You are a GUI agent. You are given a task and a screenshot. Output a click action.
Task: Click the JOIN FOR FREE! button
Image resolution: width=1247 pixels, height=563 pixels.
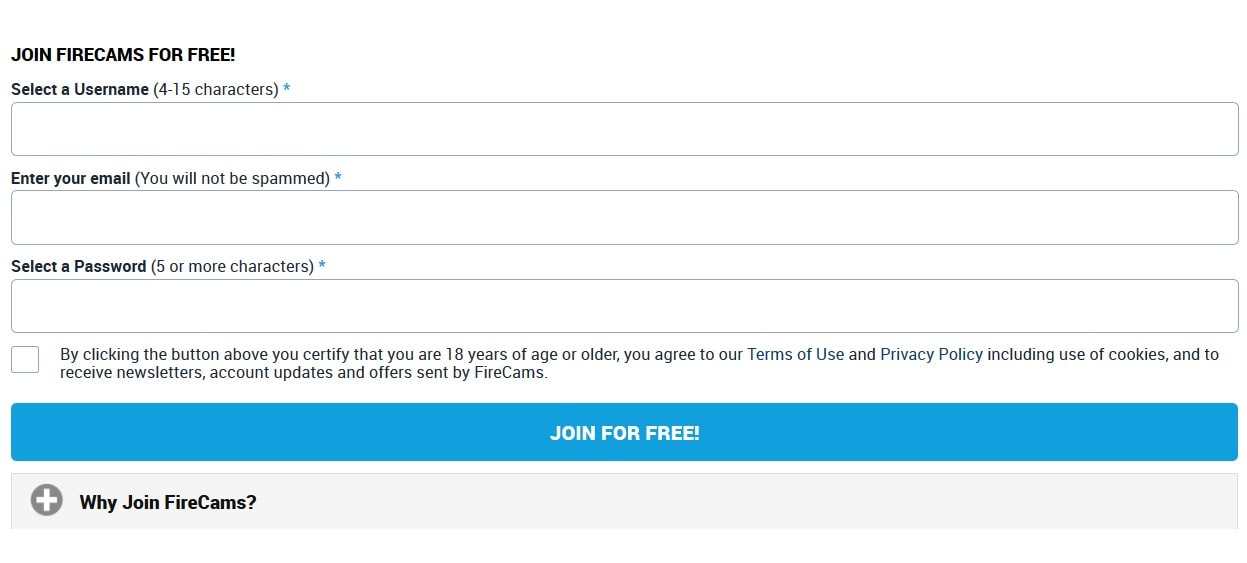[624, 432]
